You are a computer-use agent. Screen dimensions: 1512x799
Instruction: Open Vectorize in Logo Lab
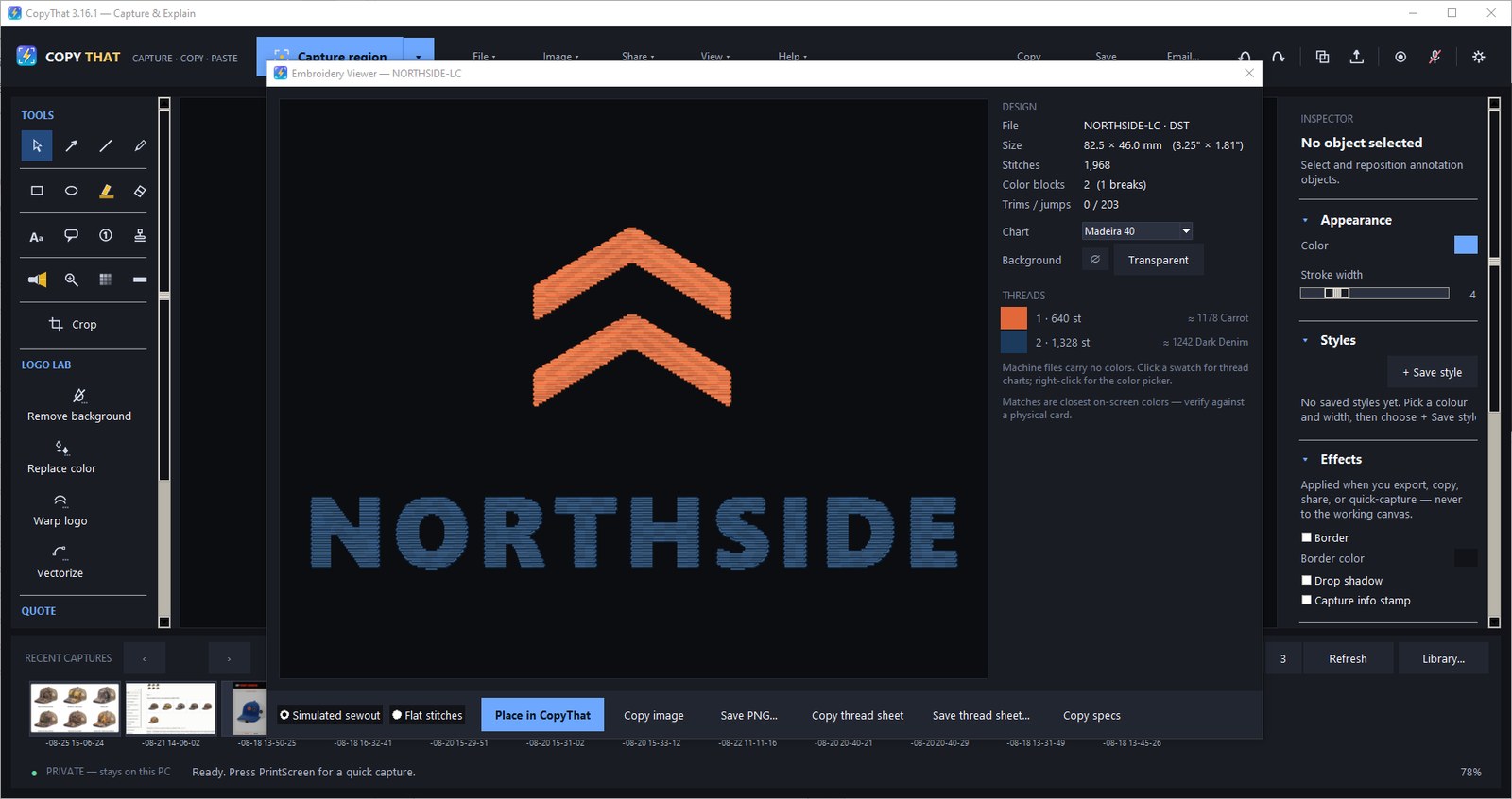(60, 562)
